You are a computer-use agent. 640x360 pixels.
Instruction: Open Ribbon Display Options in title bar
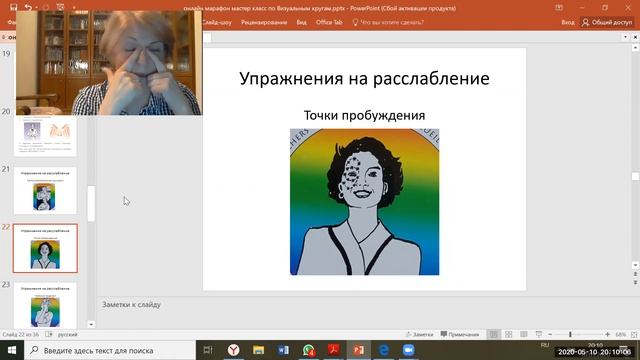[x=559, y=7]
